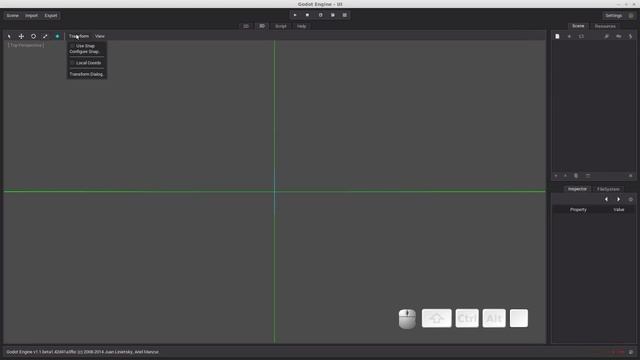Open the Transform menu in the viewport toolbar
This screenshot has height=360, width=640.
click(x=79, y=36)
